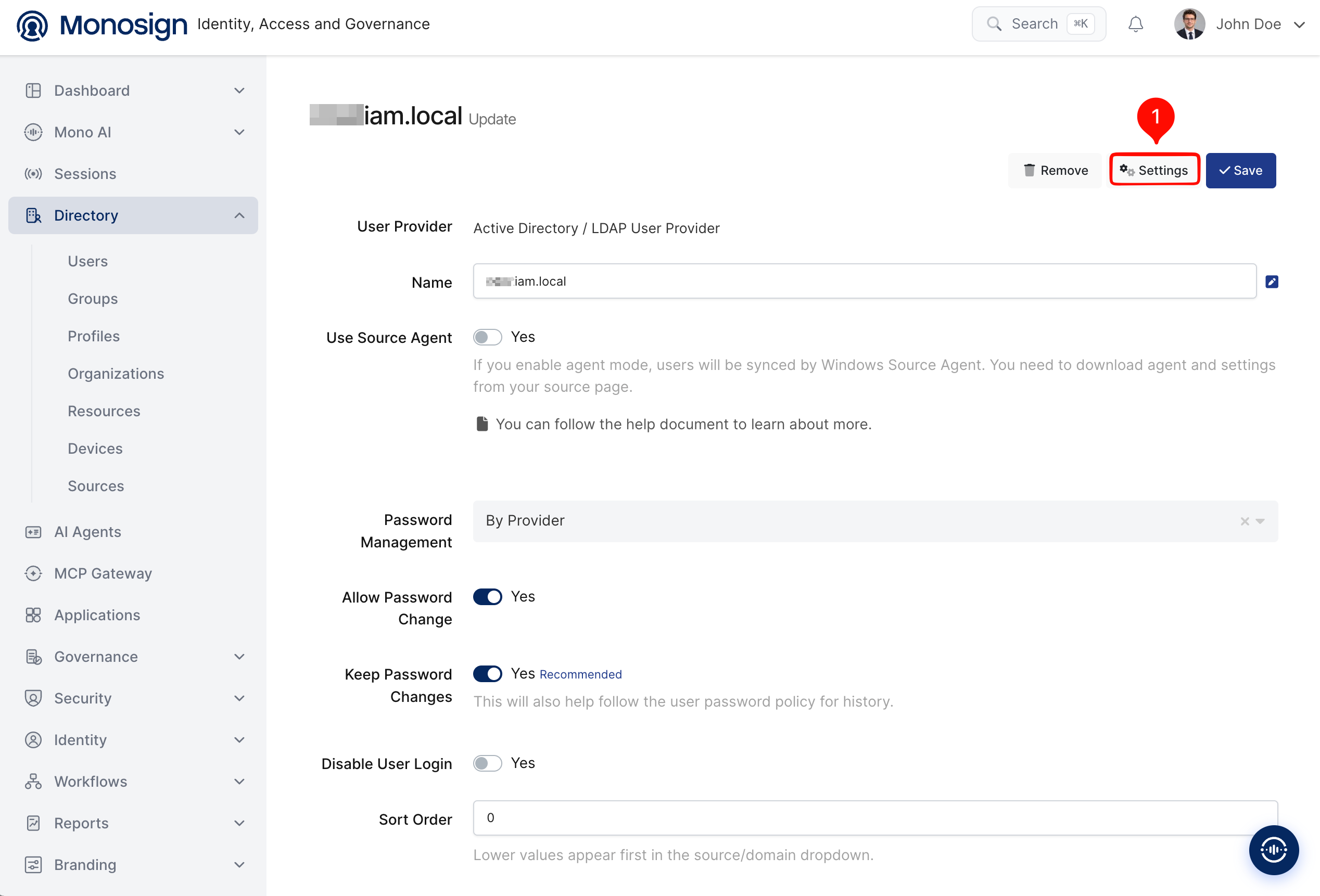
Task: Click the Save button
Action: point(1240,170)
